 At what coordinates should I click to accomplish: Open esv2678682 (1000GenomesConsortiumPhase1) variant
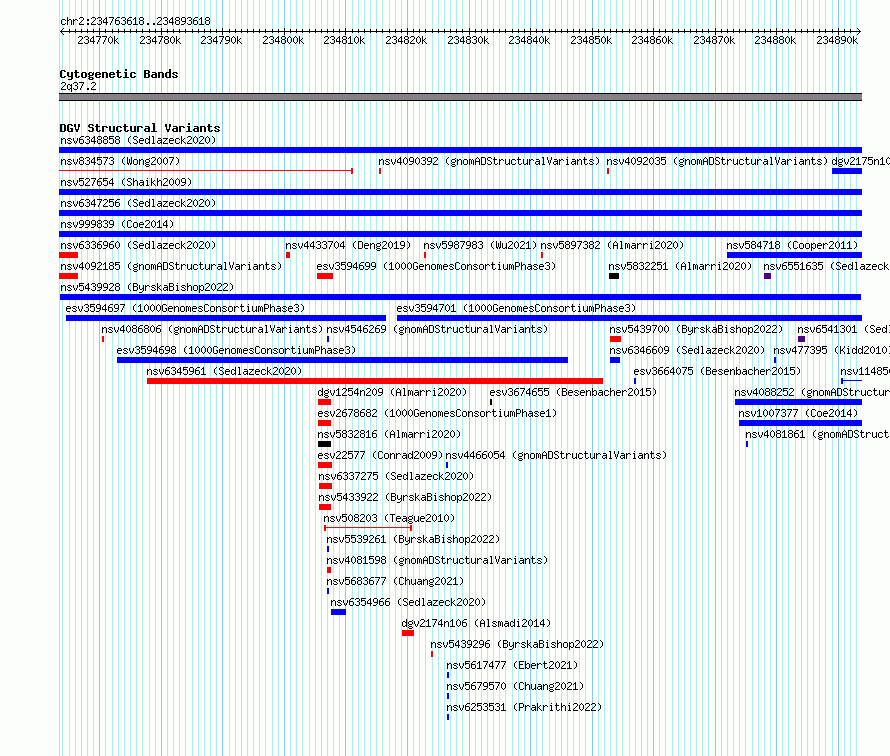tap(437, 413)
